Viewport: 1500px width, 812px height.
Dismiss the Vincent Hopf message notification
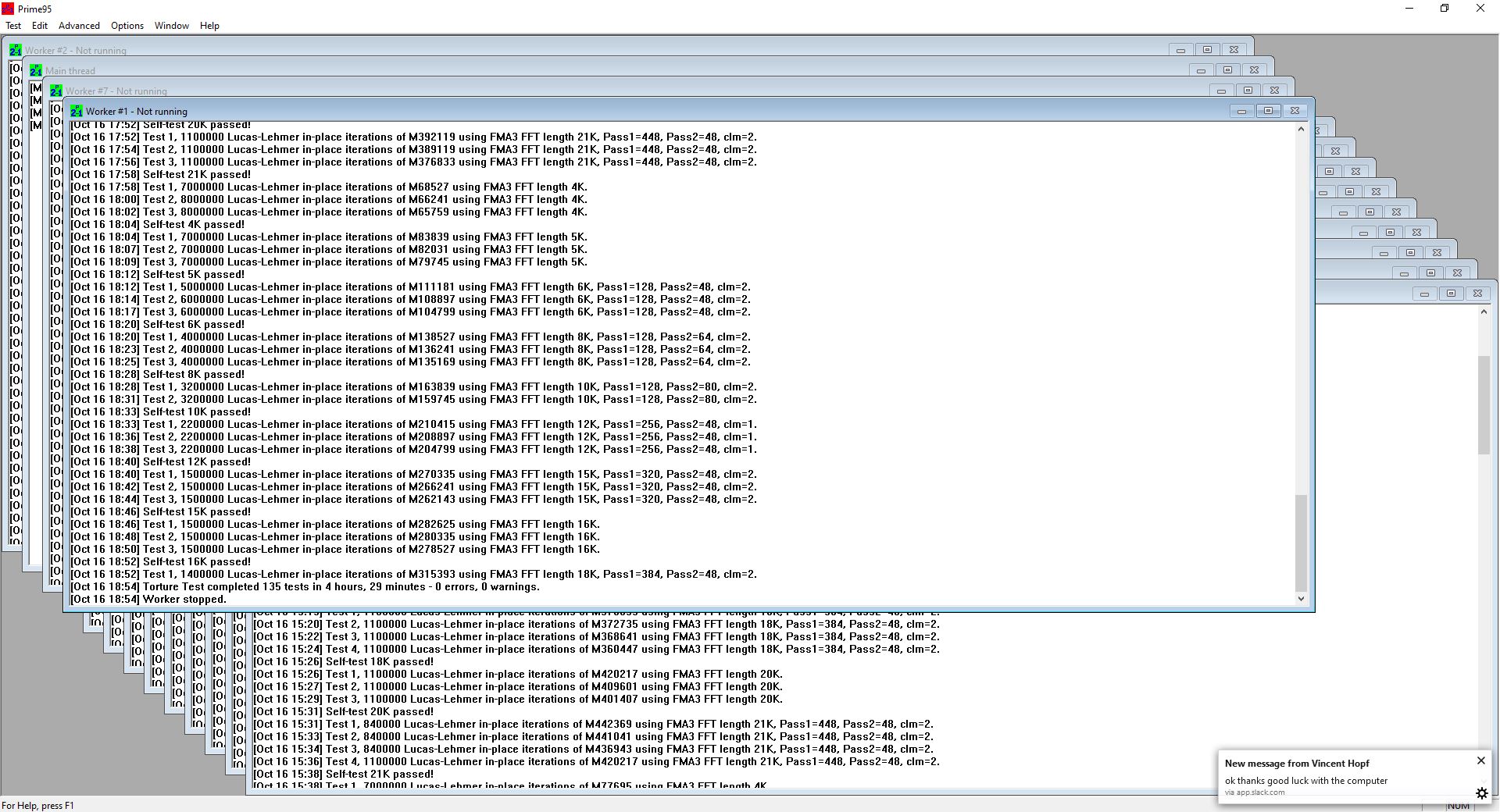pyautogui.click(x=1480, y=760)
